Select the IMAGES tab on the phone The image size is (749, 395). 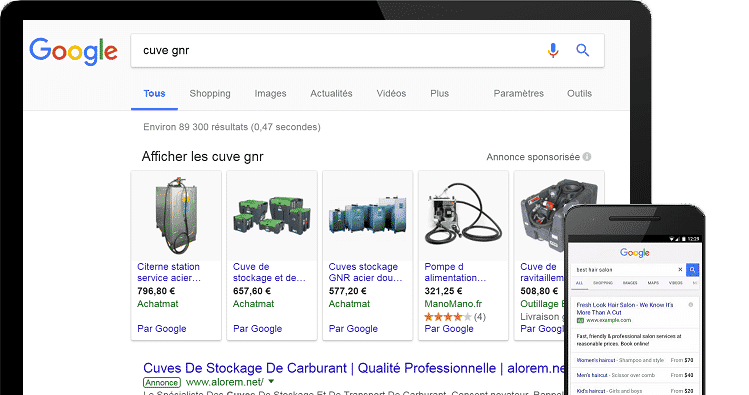[x=630, y=283]
